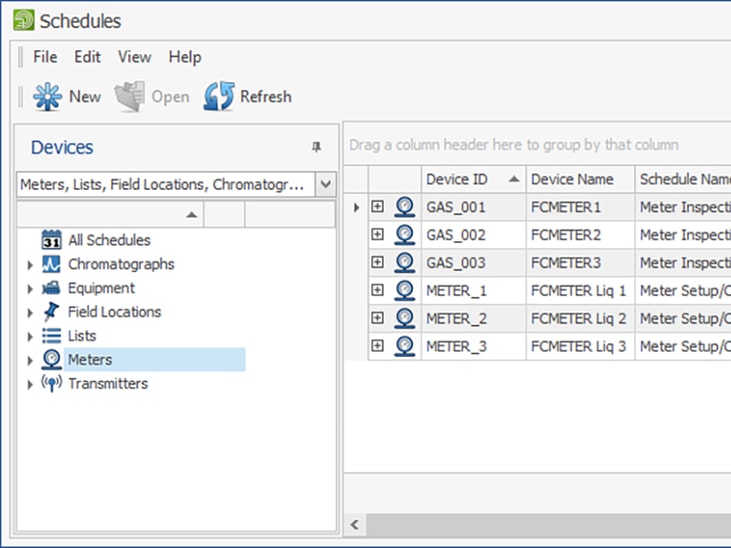The height and width of the screenshot is (548, 731).
Task: Open the File menu
Action: point(45,57)
